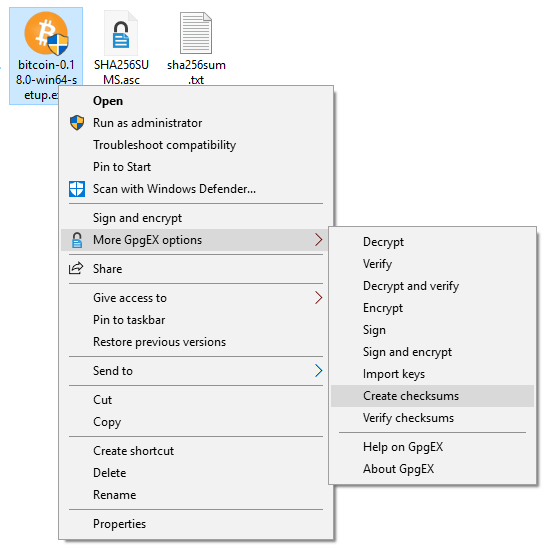
Task: Select Troubleshoot compatibility
Action: tap(196, 145)
